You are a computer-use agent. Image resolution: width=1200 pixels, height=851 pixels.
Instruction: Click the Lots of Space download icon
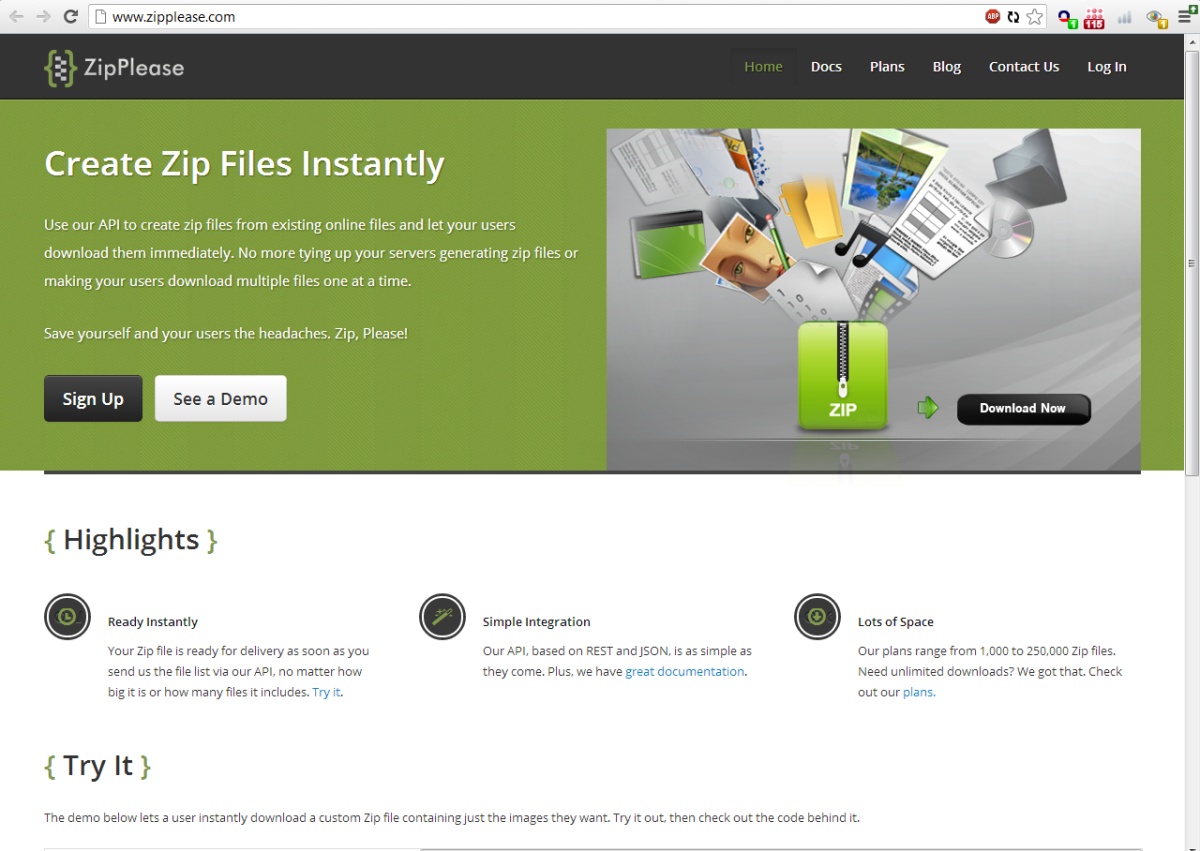click(x=817, y=616)
